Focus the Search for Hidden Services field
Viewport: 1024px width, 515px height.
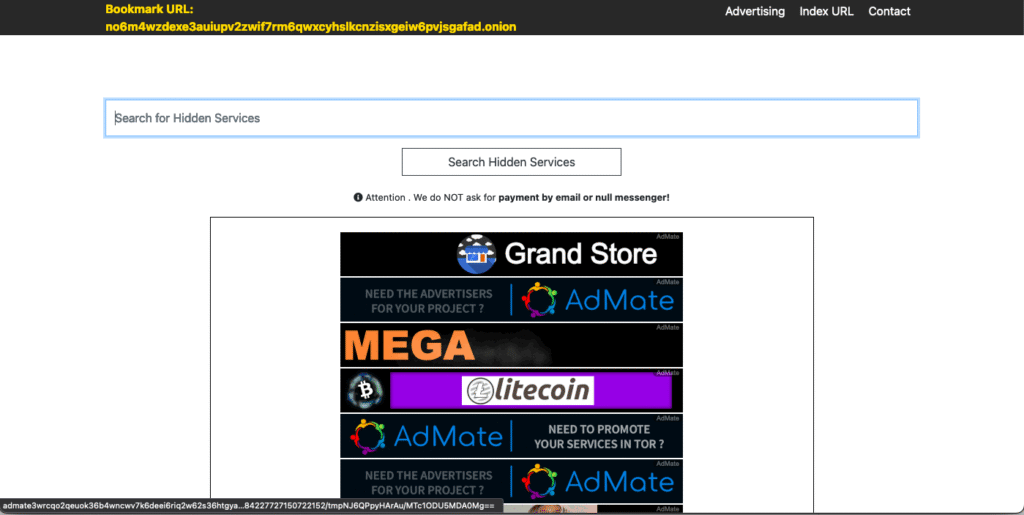511,118
